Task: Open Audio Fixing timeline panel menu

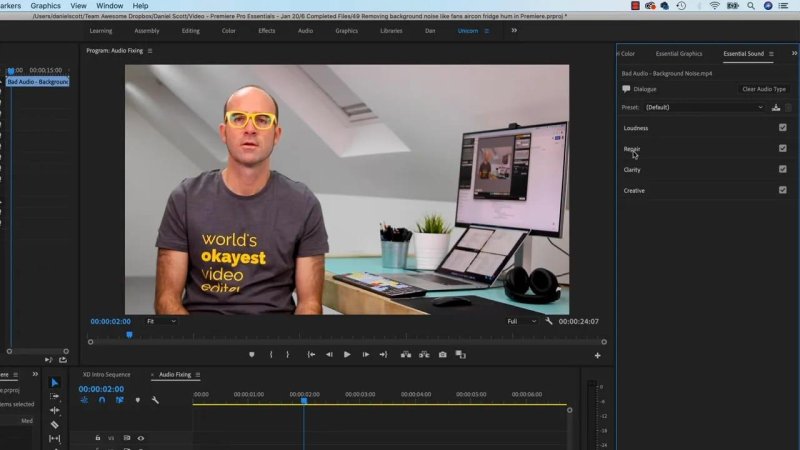Action: [x=198, y=375]
